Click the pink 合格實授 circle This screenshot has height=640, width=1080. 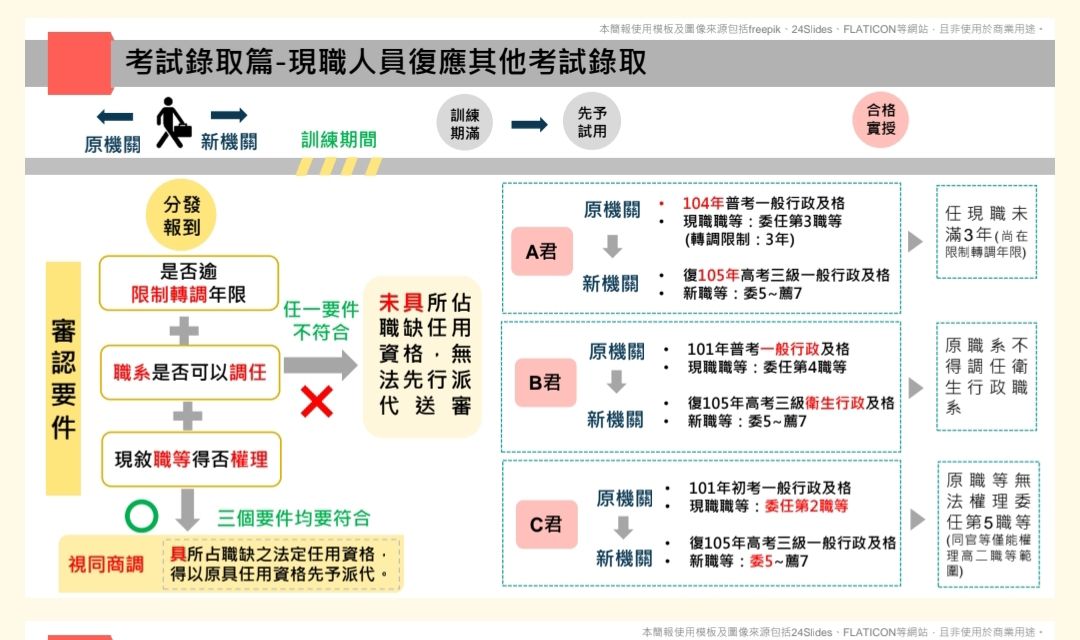click(880, 120)
